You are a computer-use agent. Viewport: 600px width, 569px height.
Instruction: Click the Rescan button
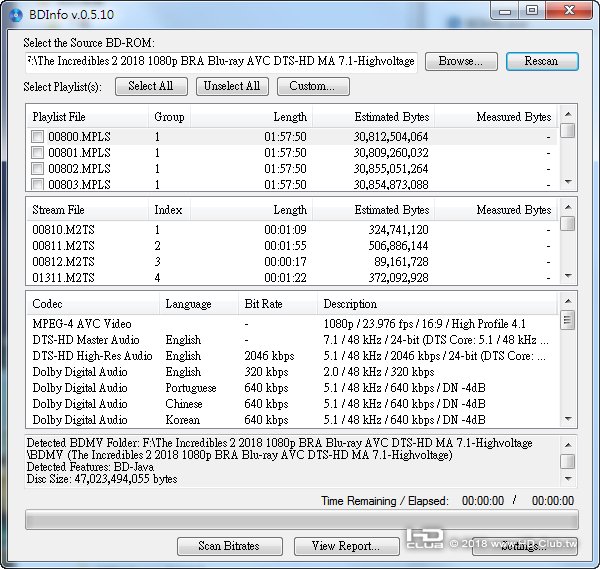coord(542,61)
